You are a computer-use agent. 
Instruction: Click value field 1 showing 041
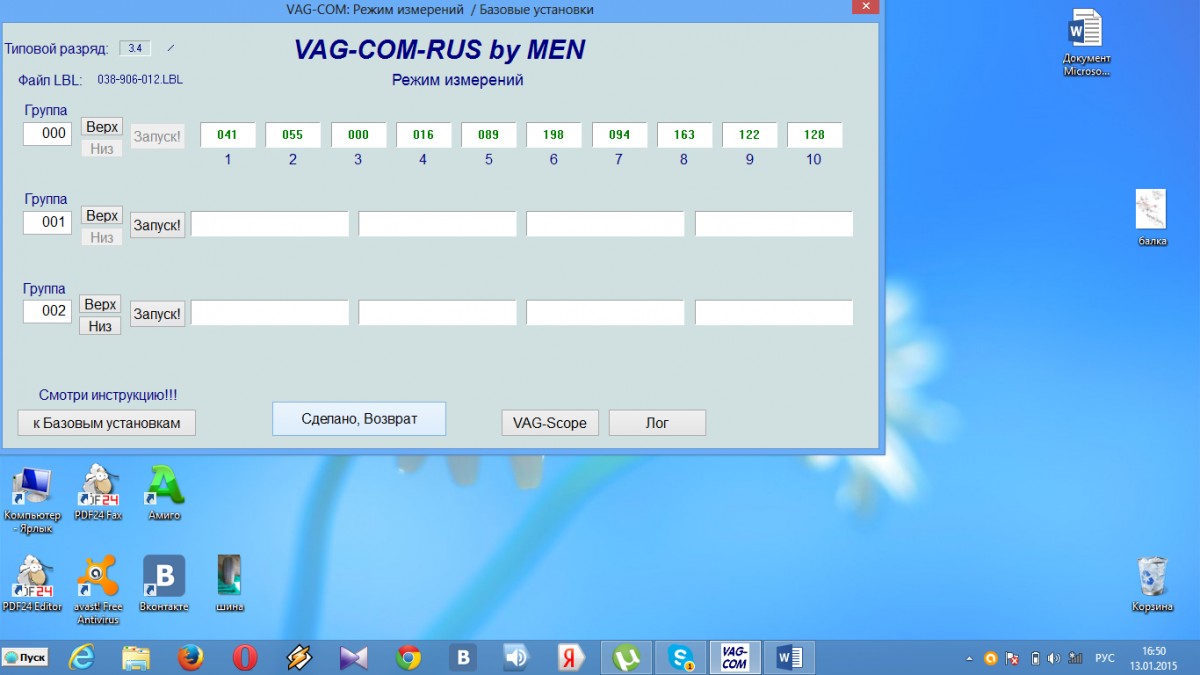pyautogui.click(x=228, y=135)
